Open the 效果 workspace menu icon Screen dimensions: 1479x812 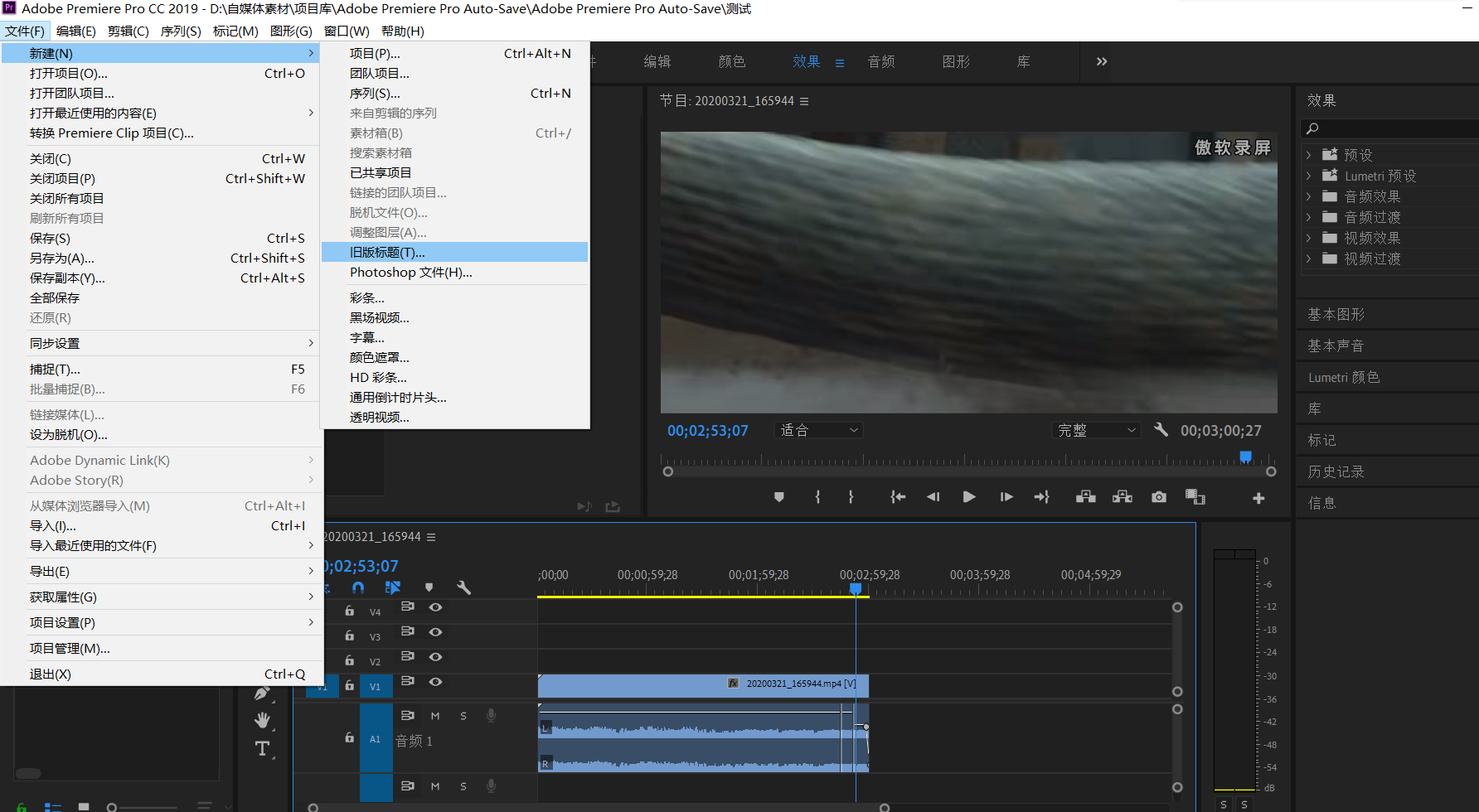pos(840,63)
